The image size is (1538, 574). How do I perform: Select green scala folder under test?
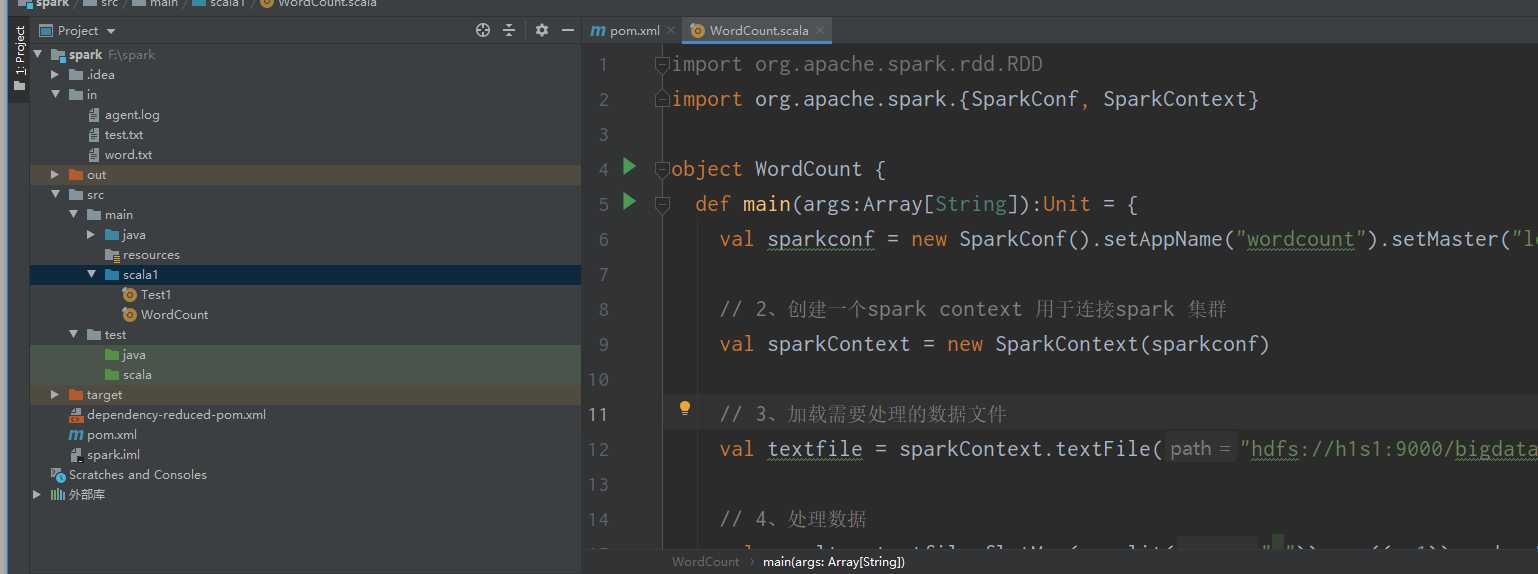click(x=137, y=375)
